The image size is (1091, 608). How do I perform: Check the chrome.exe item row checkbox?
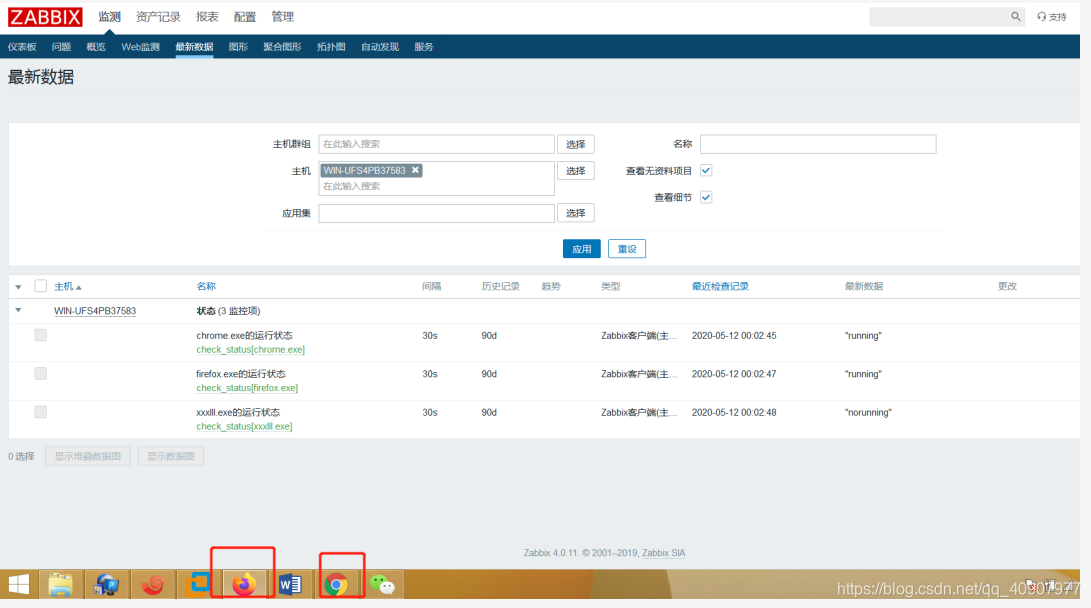40,336
